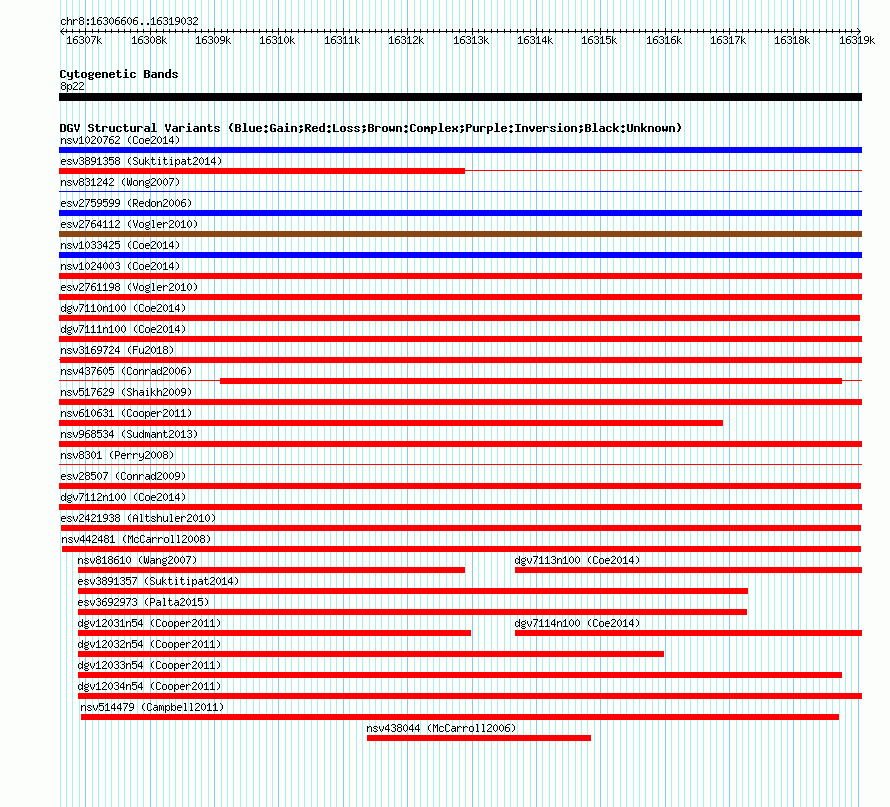Click the chr8:16306606..16319032 region label

tap(129, 21)
